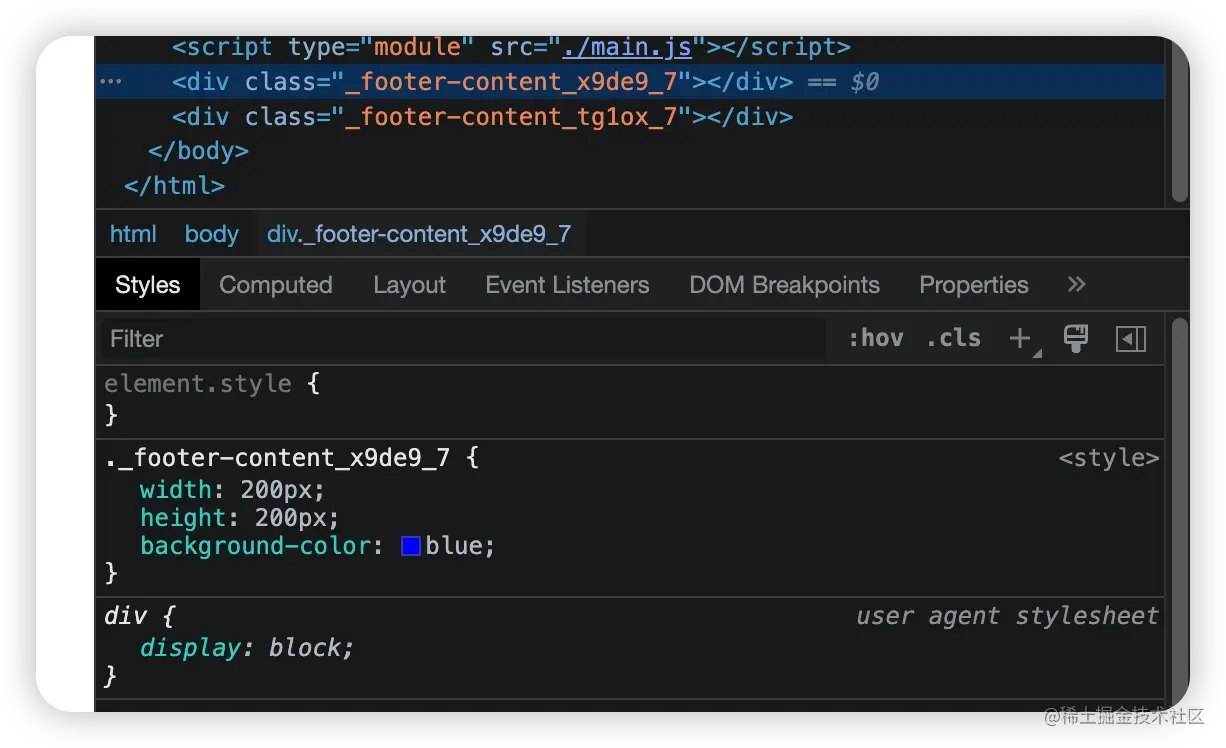Select the body breadcrumb
Screen dimensions: 1226x748
212,234
